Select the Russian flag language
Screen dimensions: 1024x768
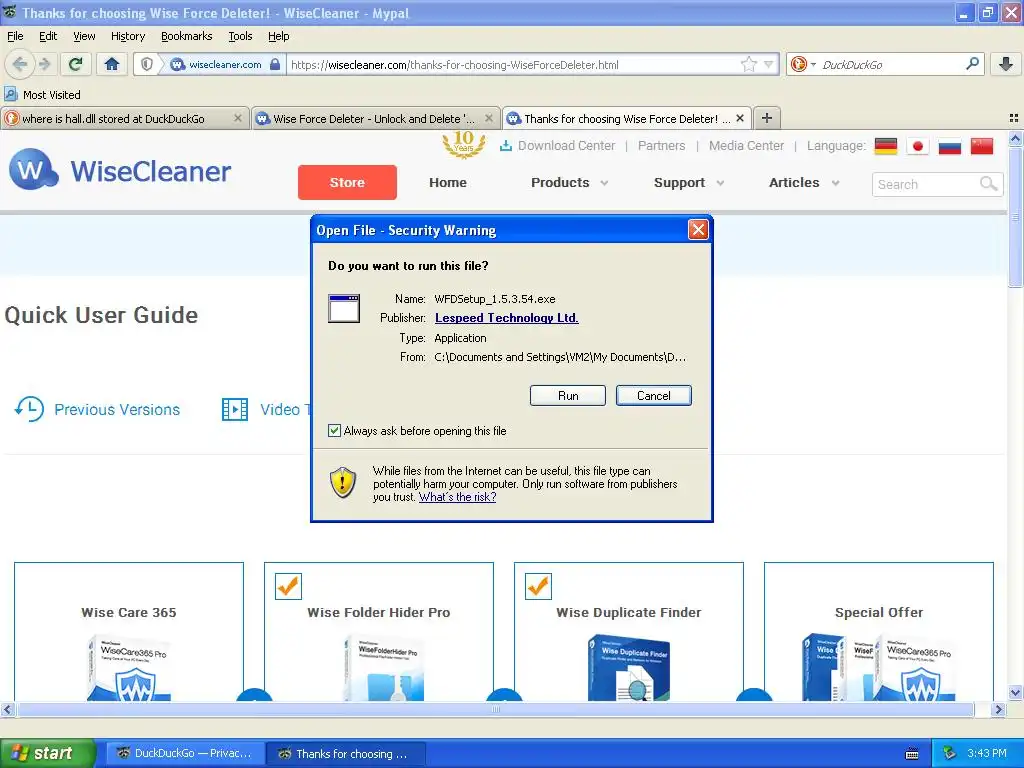(x=950, y=146)
